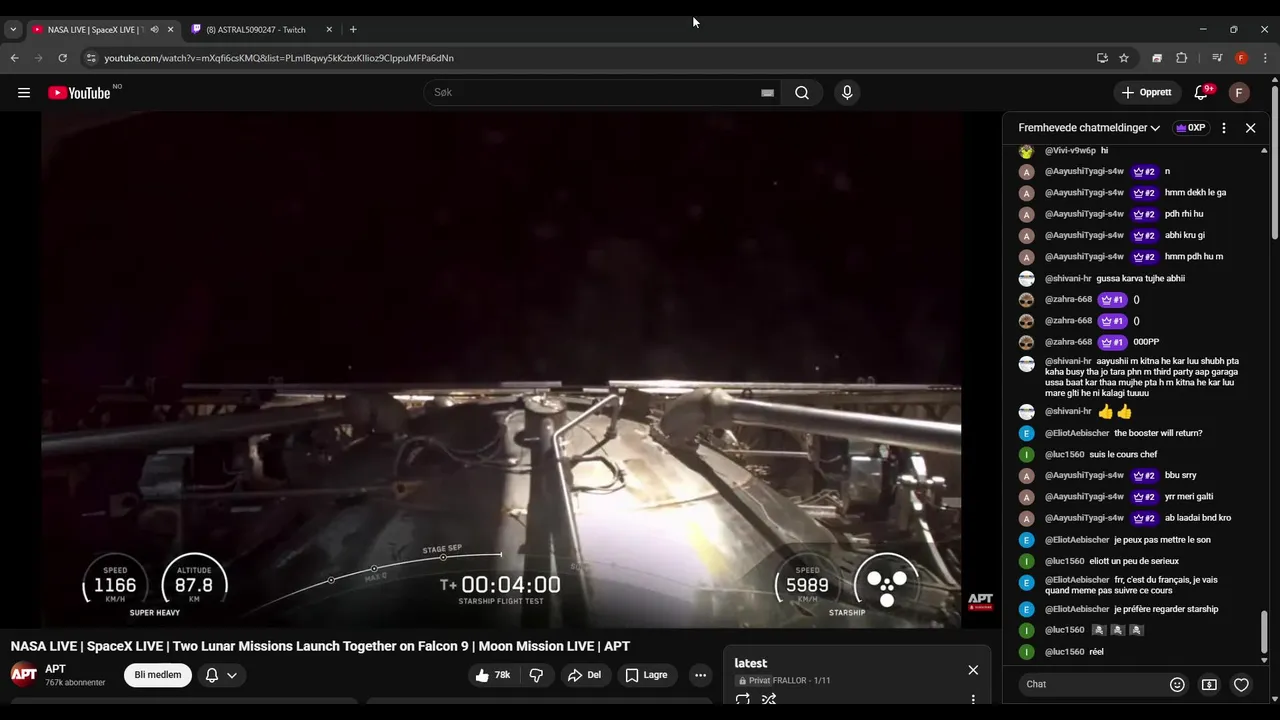This screenshot has height=720, width=1280.
Task: Bookmark this page with the star icon
Action: pyautogui.click(x=1124, y=58)
